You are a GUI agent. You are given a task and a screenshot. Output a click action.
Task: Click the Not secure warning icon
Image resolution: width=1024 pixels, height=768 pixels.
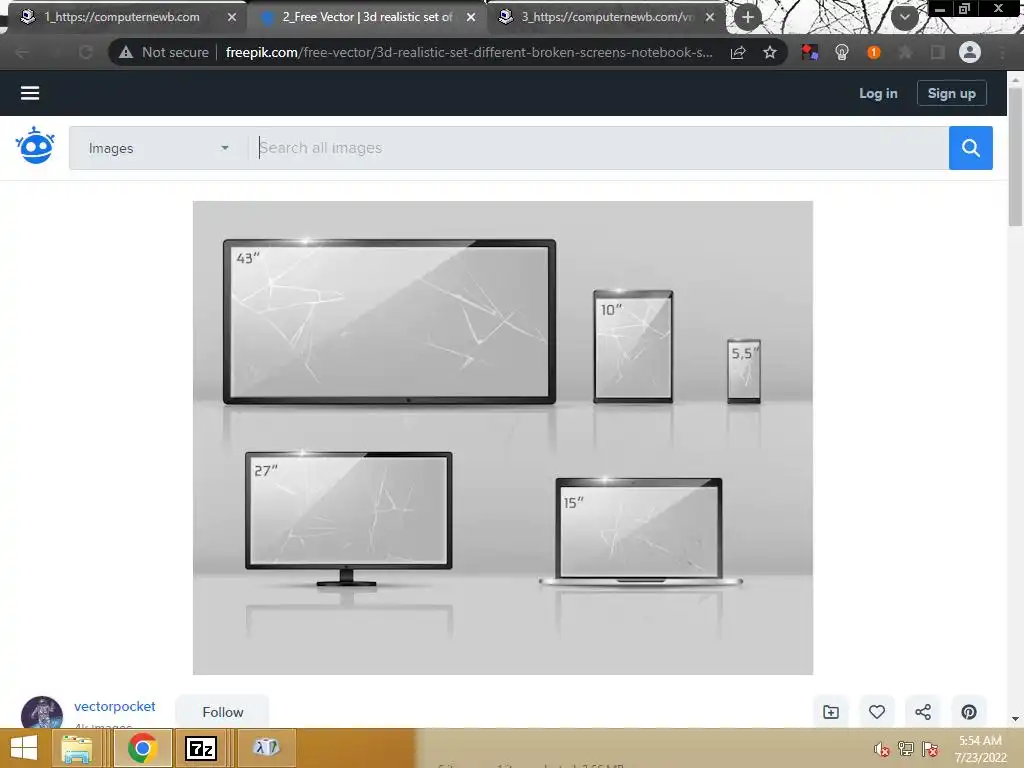coord(126,53)
